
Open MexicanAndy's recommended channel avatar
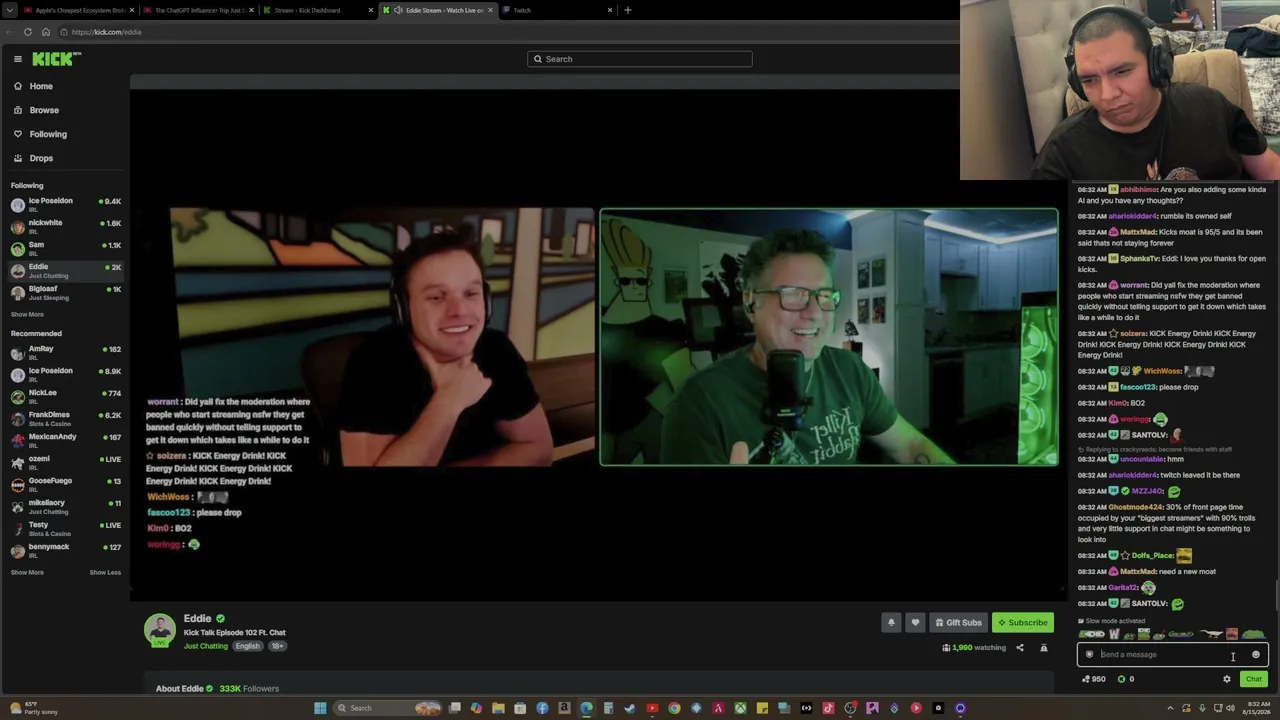click(x=17, y=439)
